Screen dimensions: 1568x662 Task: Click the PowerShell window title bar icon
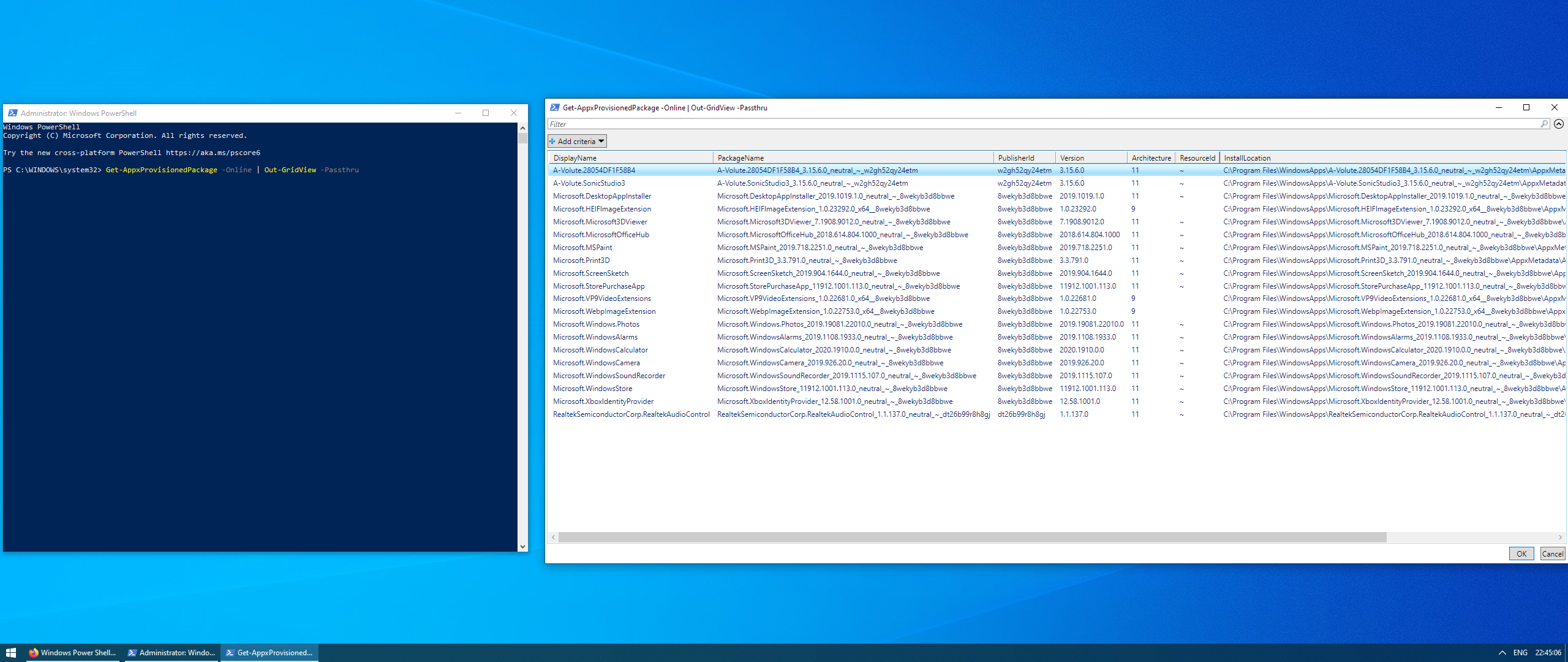12,113
